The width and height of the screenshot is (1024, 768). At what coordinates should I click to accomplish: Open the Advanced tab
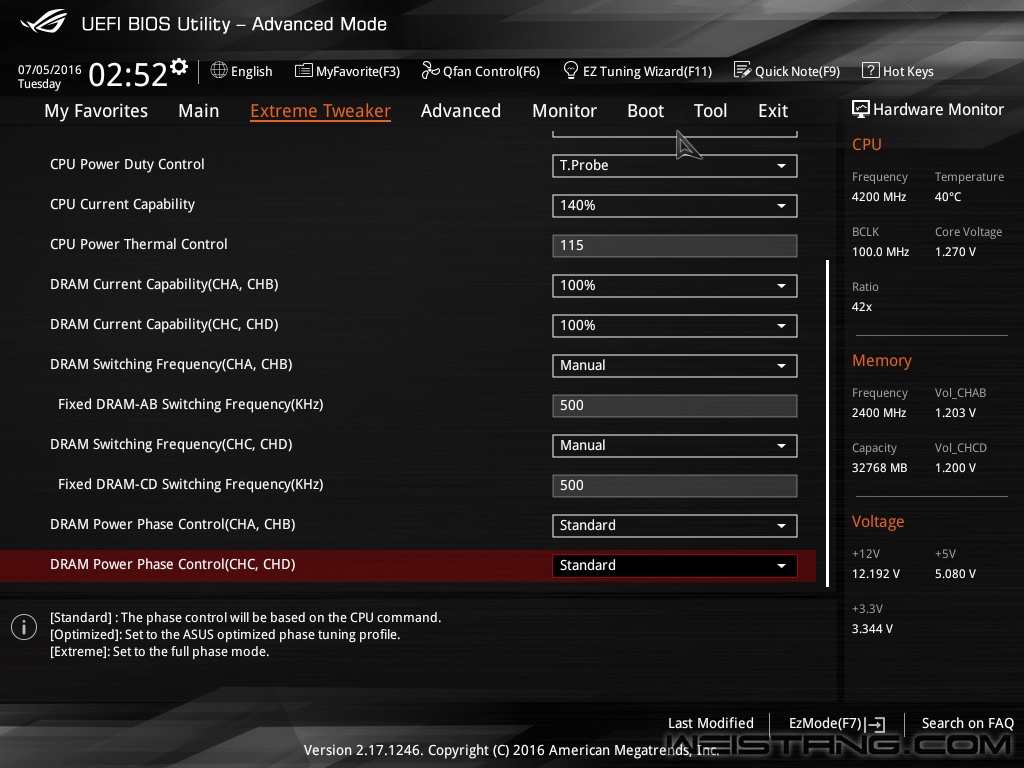[x=460, y=111]
